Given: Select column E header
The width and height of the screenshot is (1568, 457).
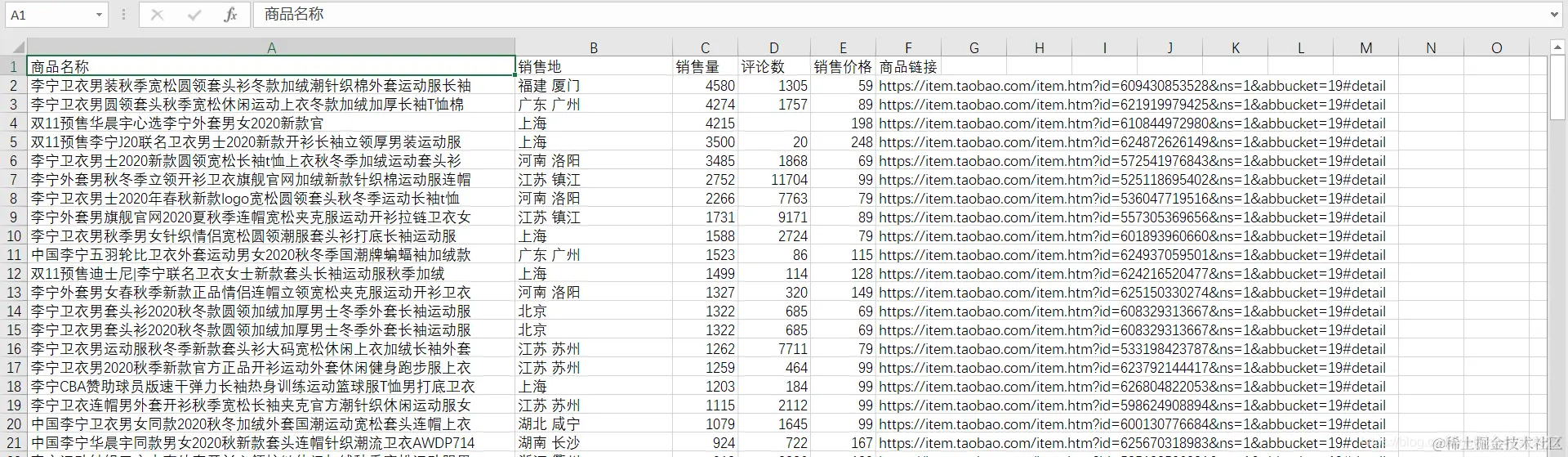Looking at the screenshot, I should tap(844, 47).
